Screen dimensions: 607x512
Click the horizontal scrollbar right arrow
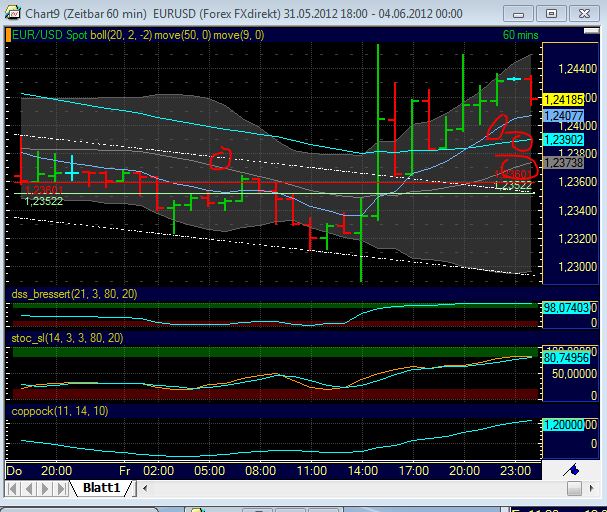[592, 488]
